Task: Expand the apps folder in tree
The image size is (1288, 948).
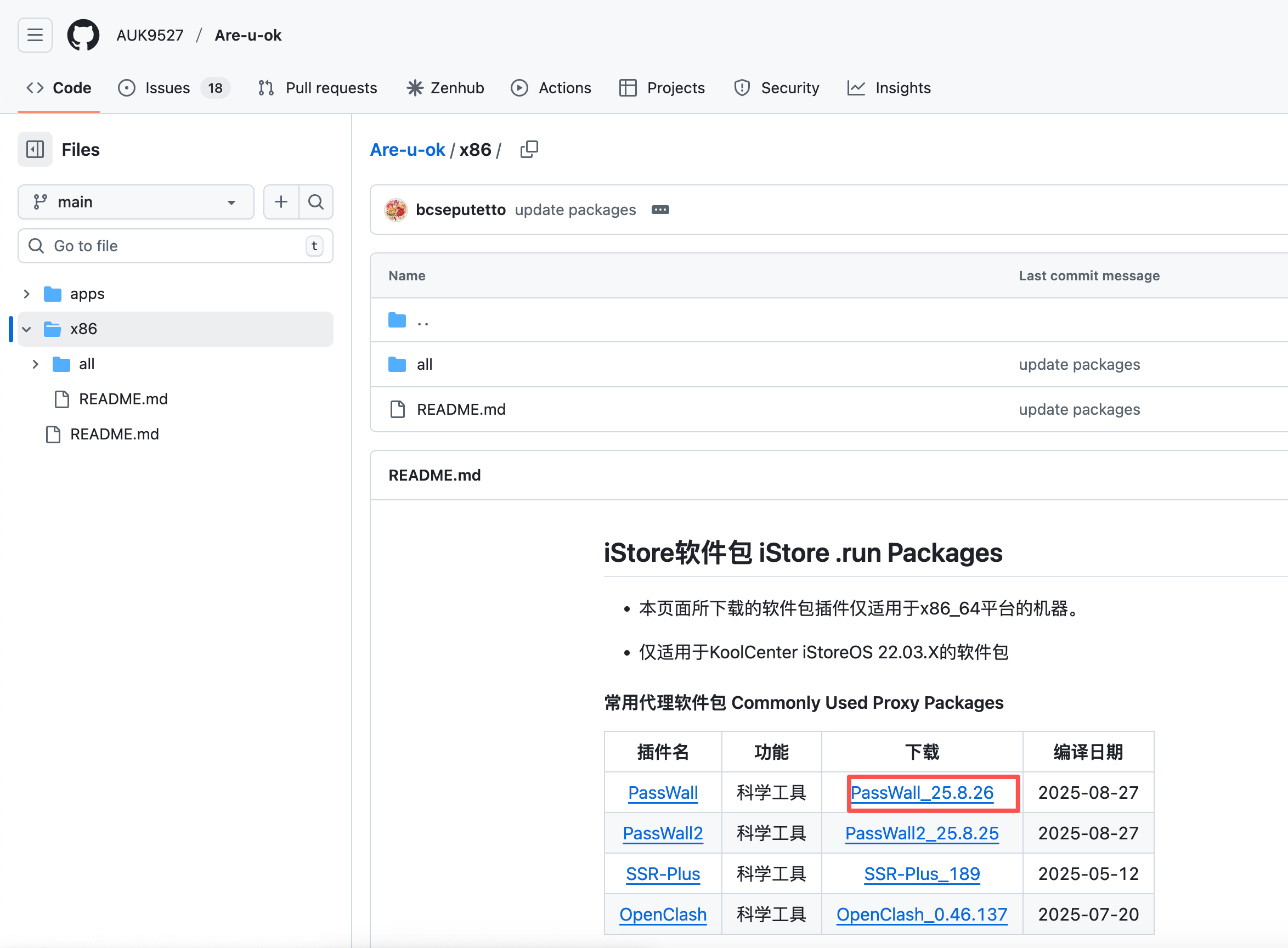Action: click(x=26, y=294)
